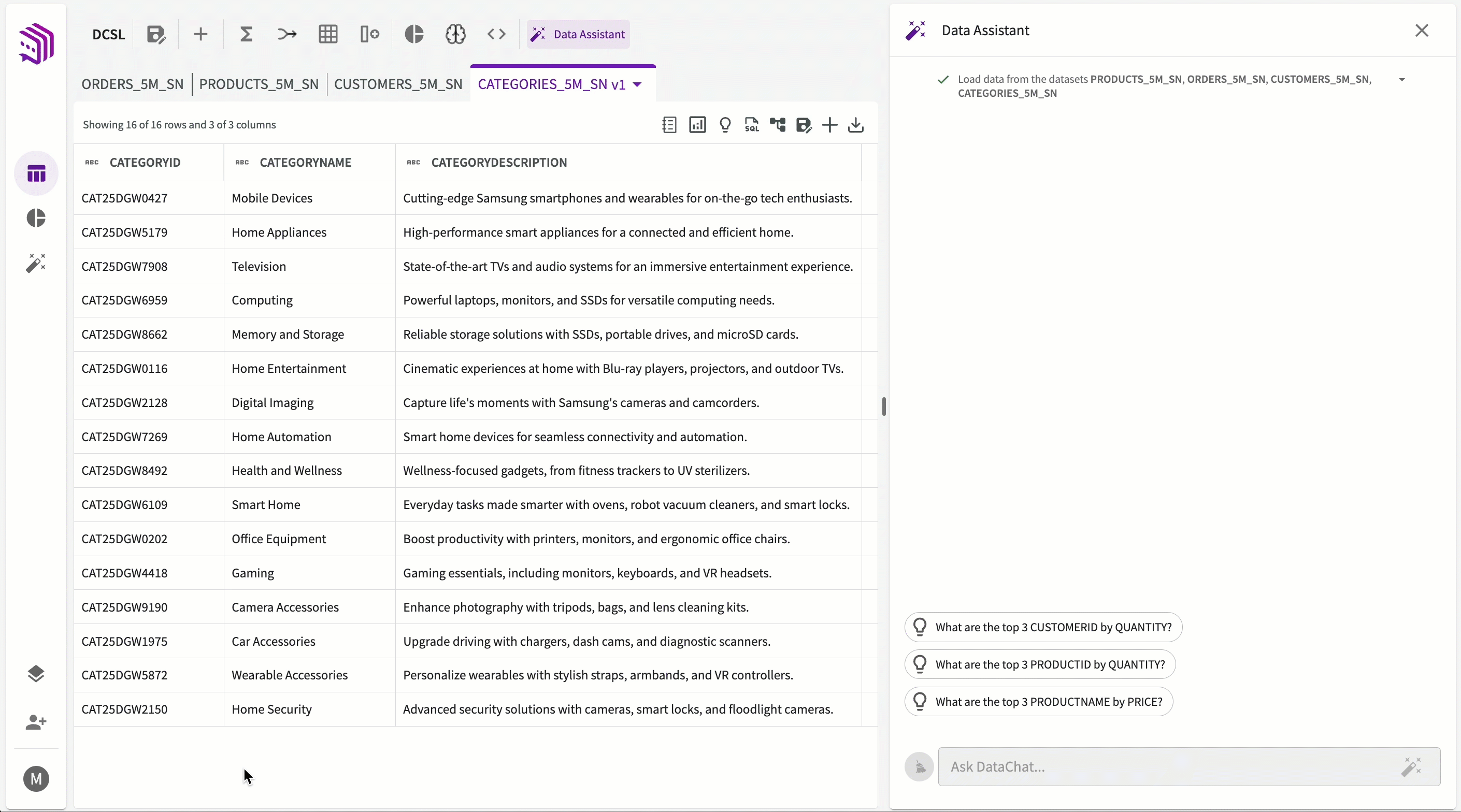This screenshot has width=1461, height=812.
Task: Download the dataset with download icon
Action: pyautogui.click(x=856, y=125)
